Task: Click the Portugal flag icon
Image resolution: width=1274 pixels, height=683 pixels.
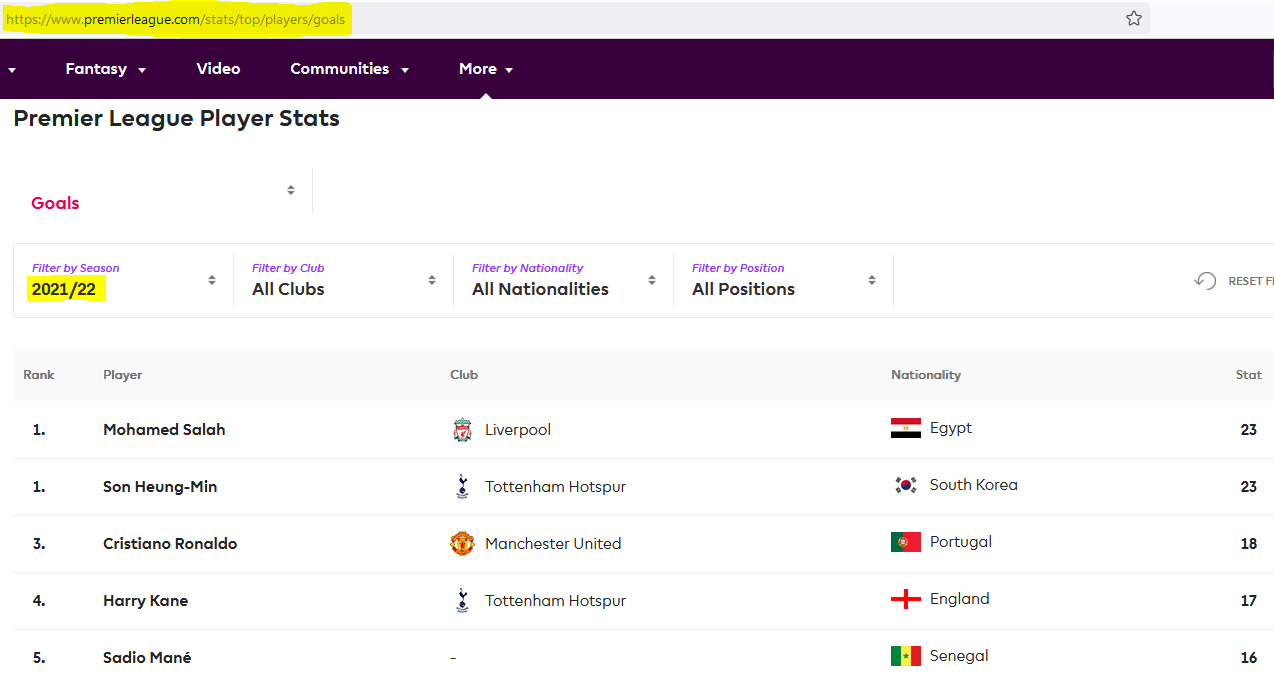Action: click(905, 542)
